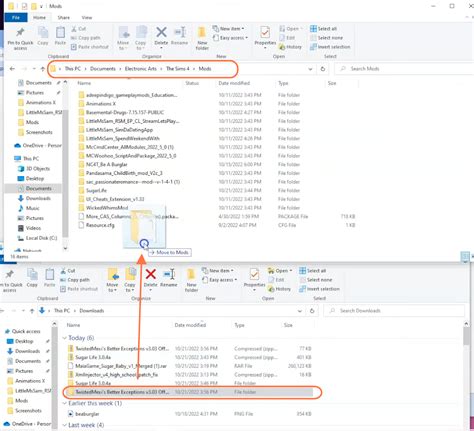Click Select all in the Mods window
The width and height of the screenshot is (474, 431).
(x=323, y=29)
